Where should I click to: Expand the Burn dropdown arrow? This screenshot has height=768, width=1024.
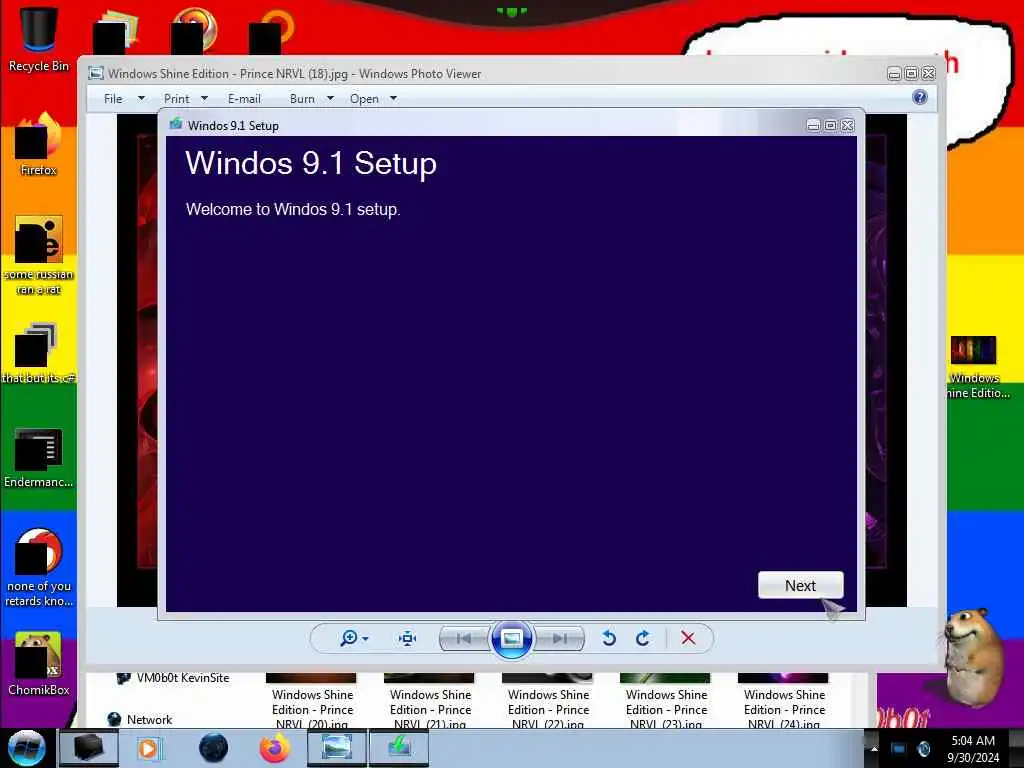[330, 99]
